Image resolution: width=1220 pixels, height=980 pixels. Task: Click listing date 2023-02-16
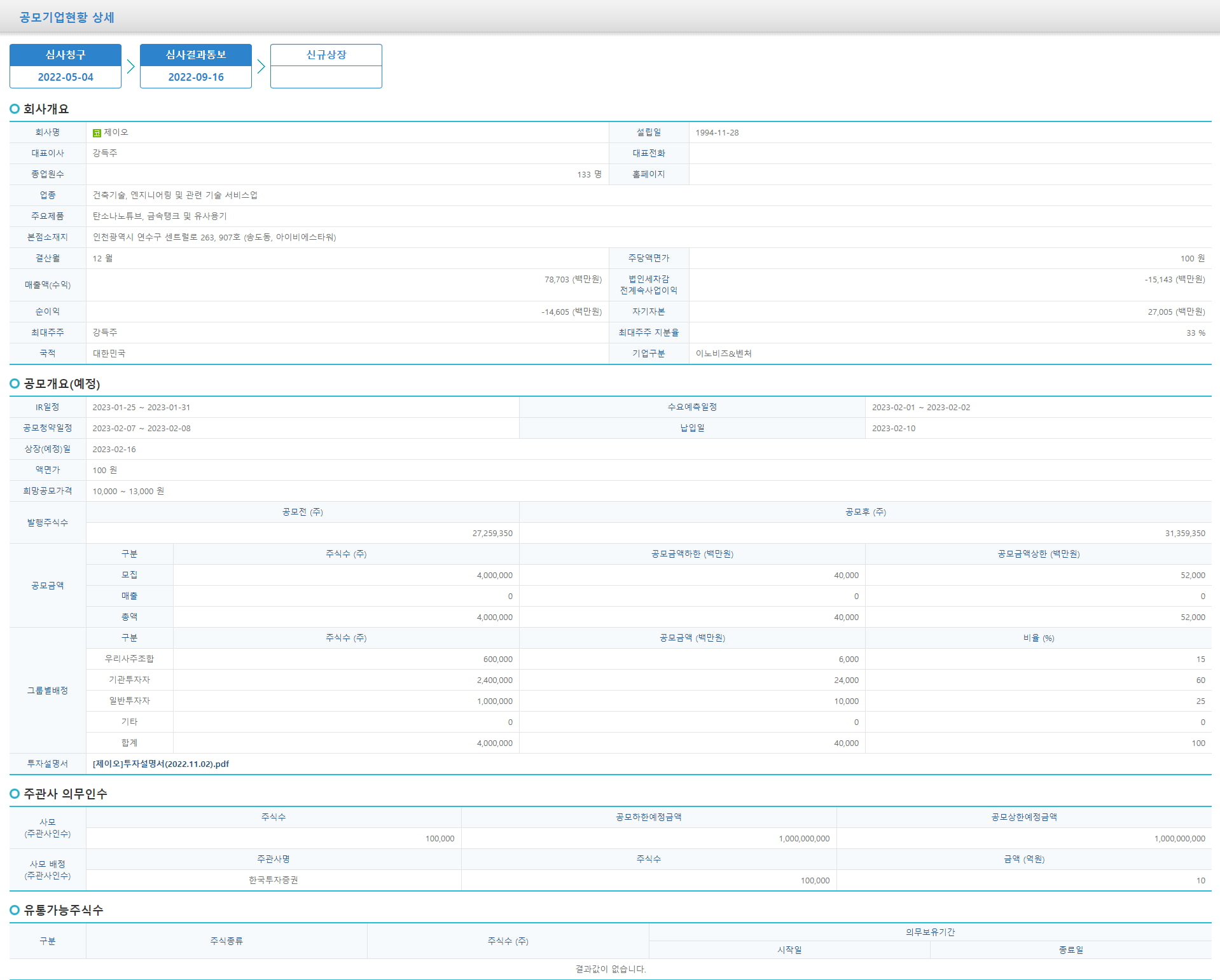(x=114, y=450)
